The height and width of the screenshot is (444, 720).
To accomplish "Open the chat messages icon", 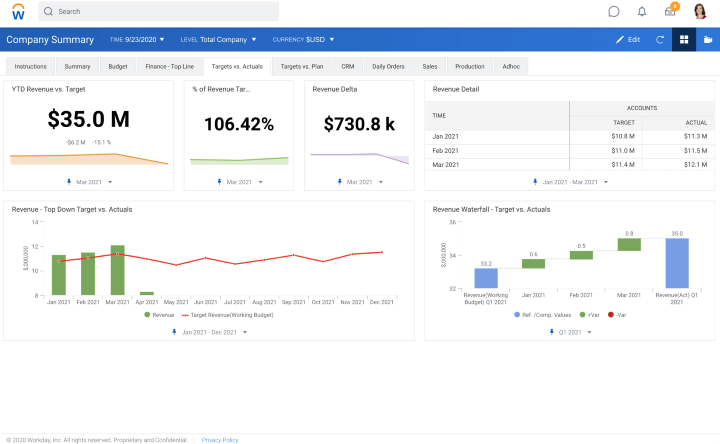I will coord(614,12).
